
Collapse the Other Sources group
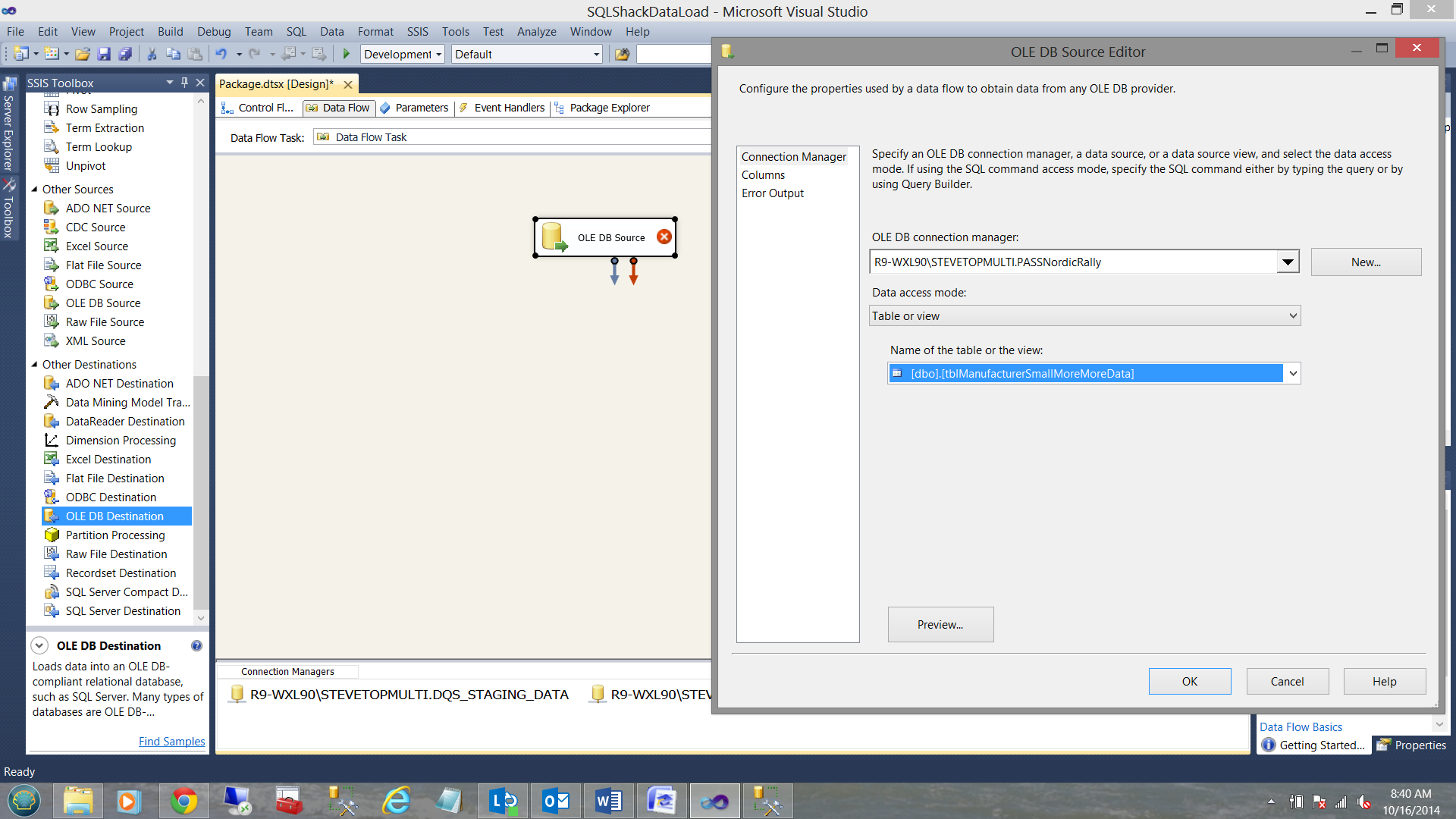coord(34,190)
